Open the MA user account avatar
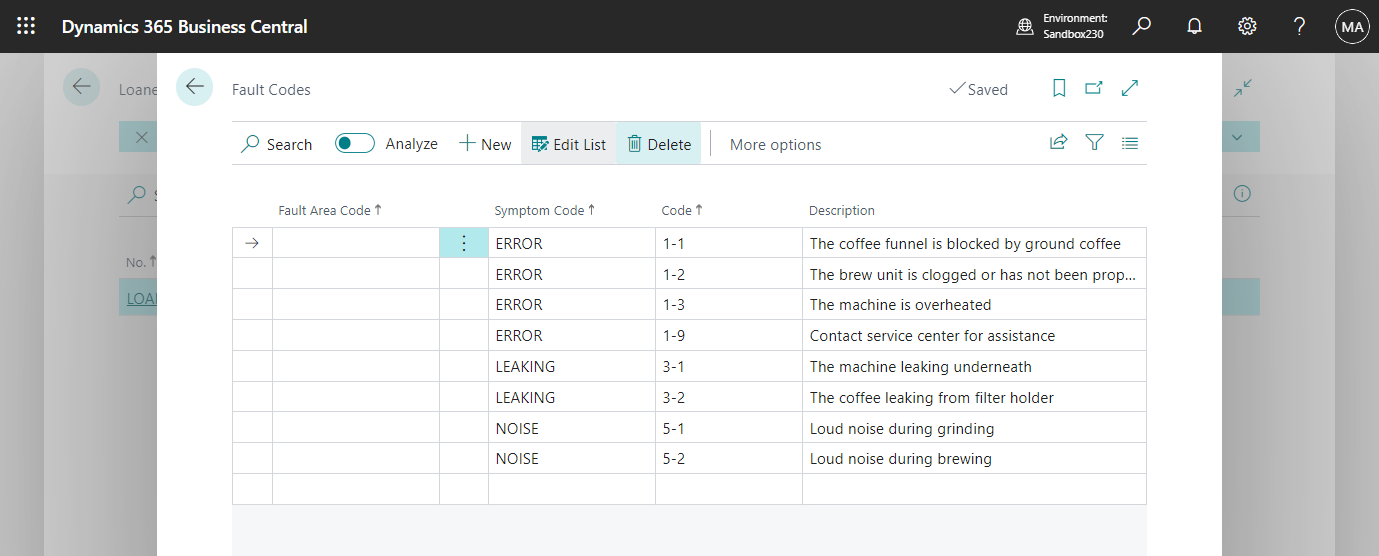 1352,27
